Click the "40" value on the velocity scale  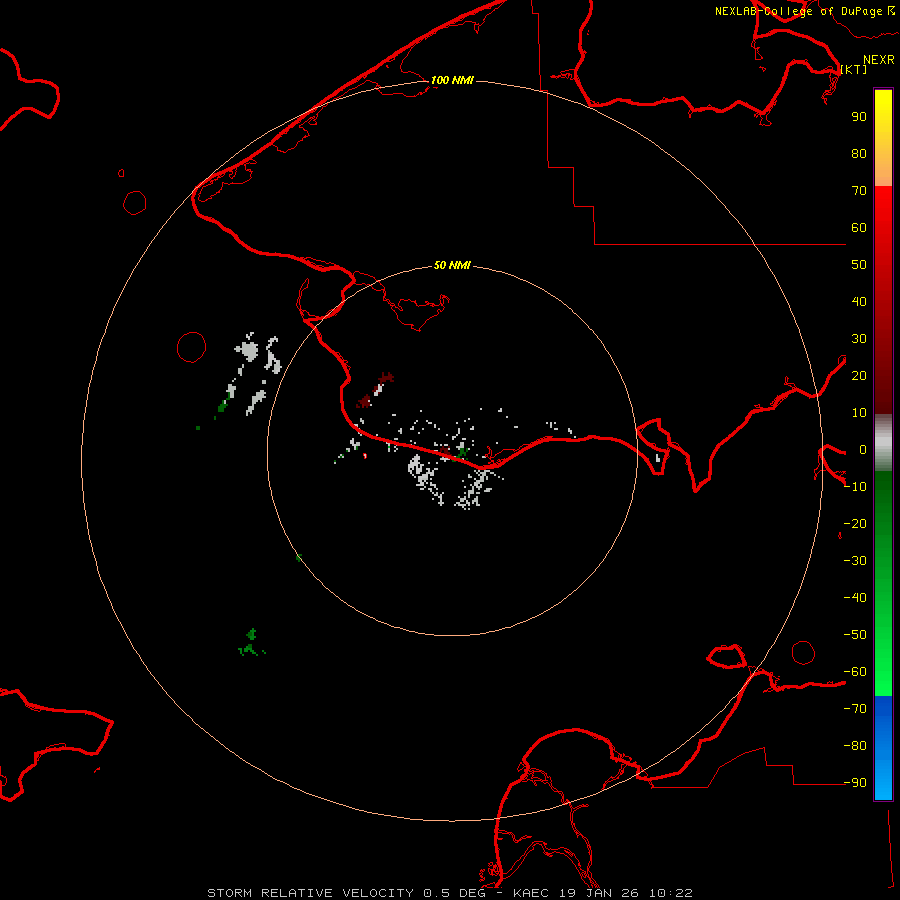click(x=859, y=301)
